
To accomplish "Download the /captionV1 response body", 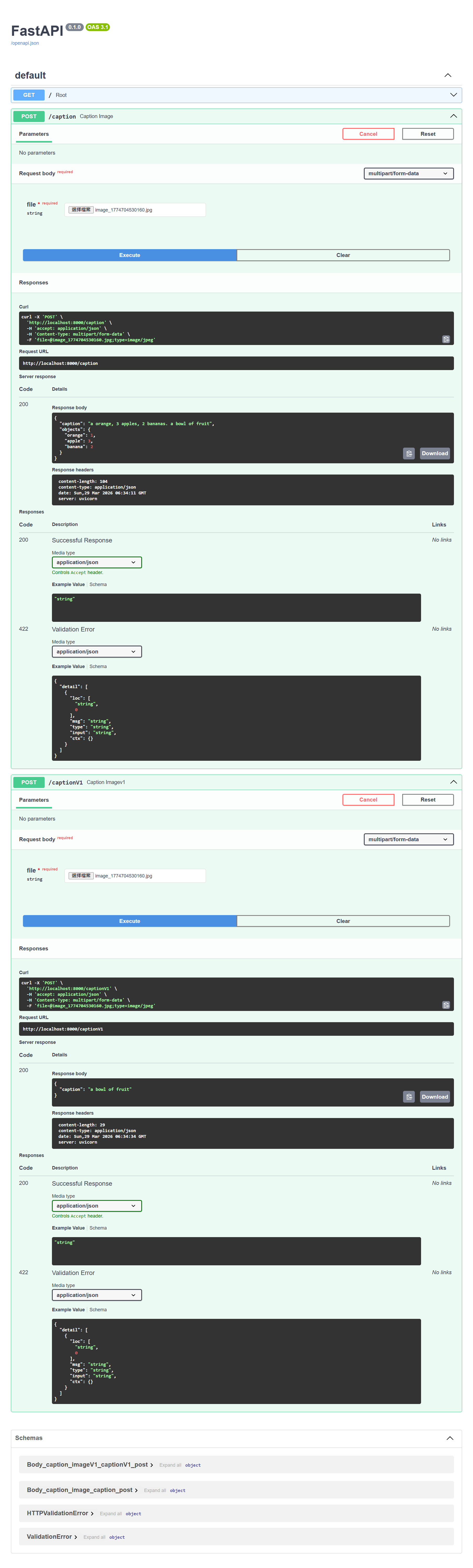I will [x=435, y=1097].
